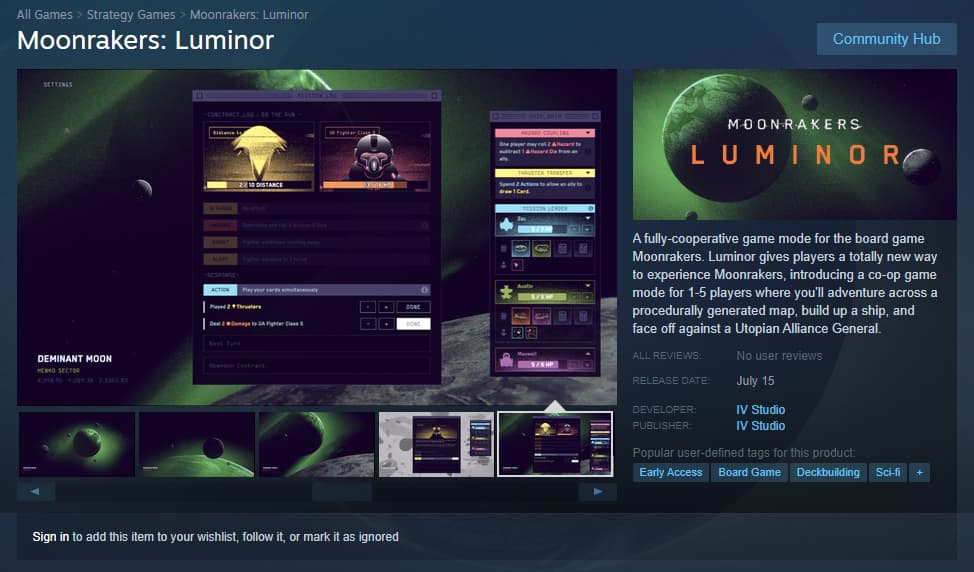
Task: Open Strategy Games breadcrumb link
Action: [x=131, y=14]
